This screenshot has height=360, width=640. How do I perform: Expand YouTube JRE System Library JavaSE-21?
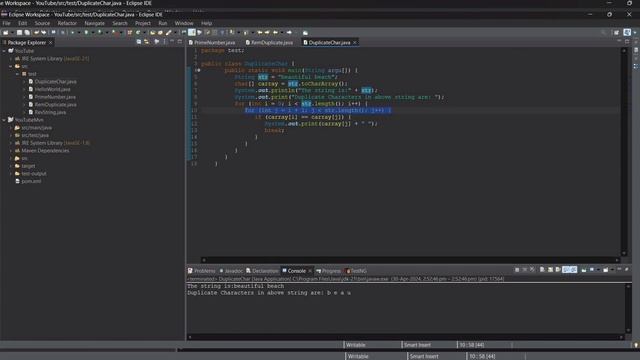[x=11, y=59]
